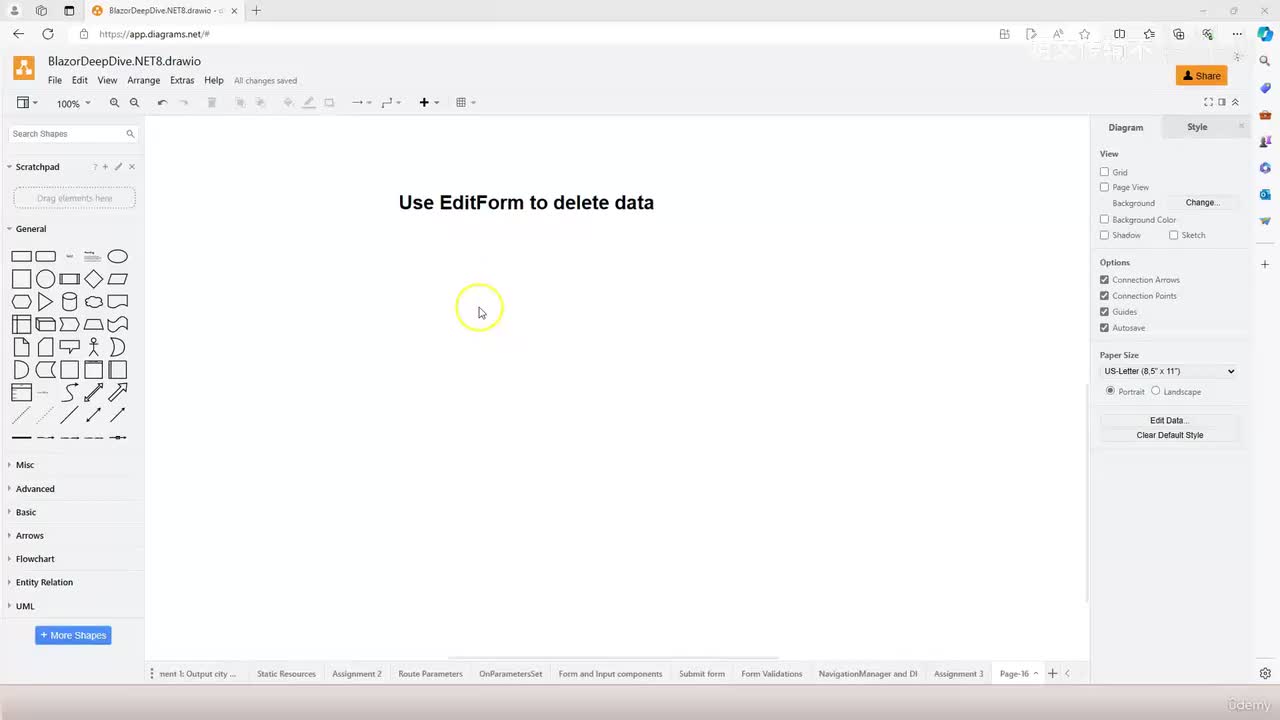Turn off Autosave
1280x720 pixels.
tap(1104, 328)
